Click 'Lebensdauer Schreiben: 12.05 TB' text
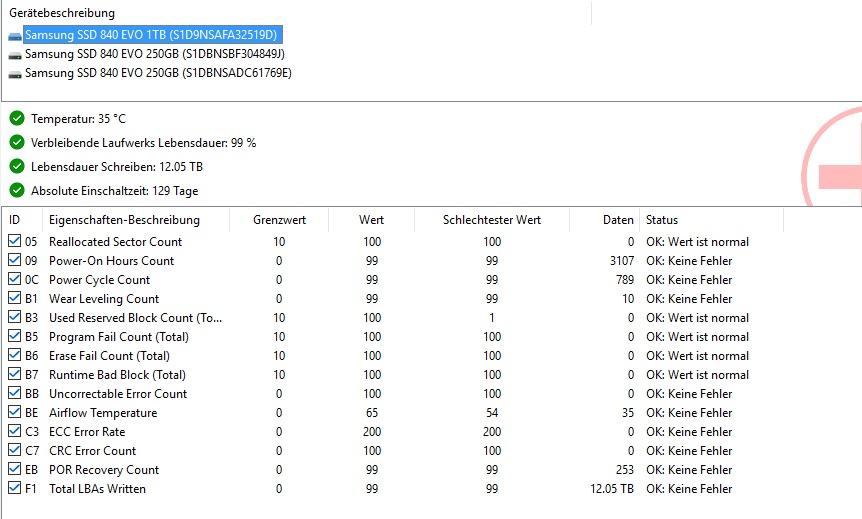The image size is (862, 519). (x=117, y=167)
